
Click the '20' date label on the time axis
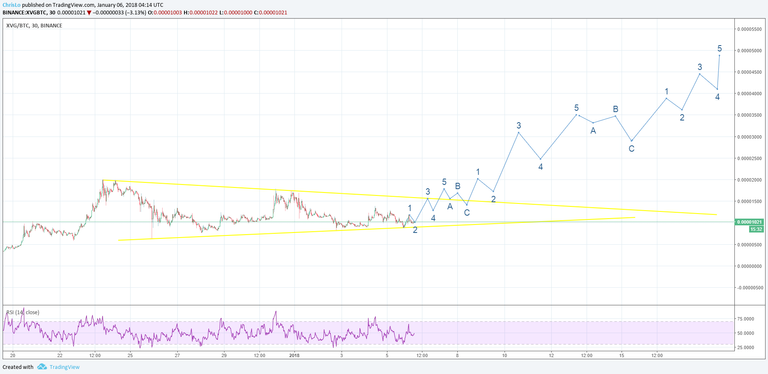coord(13,355)
